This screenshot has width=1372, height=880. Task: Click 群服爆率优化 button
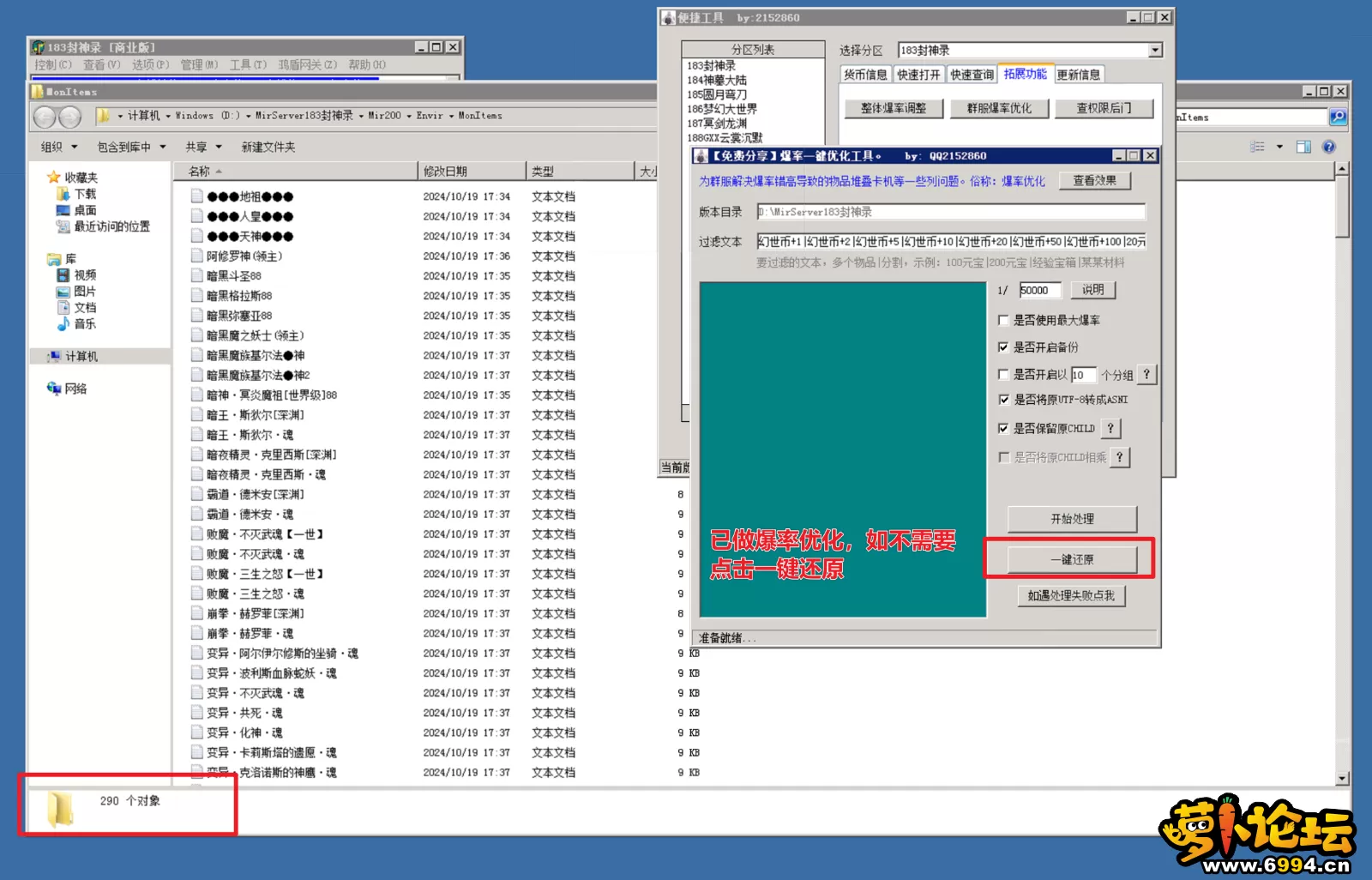click(x=999, y=108)
